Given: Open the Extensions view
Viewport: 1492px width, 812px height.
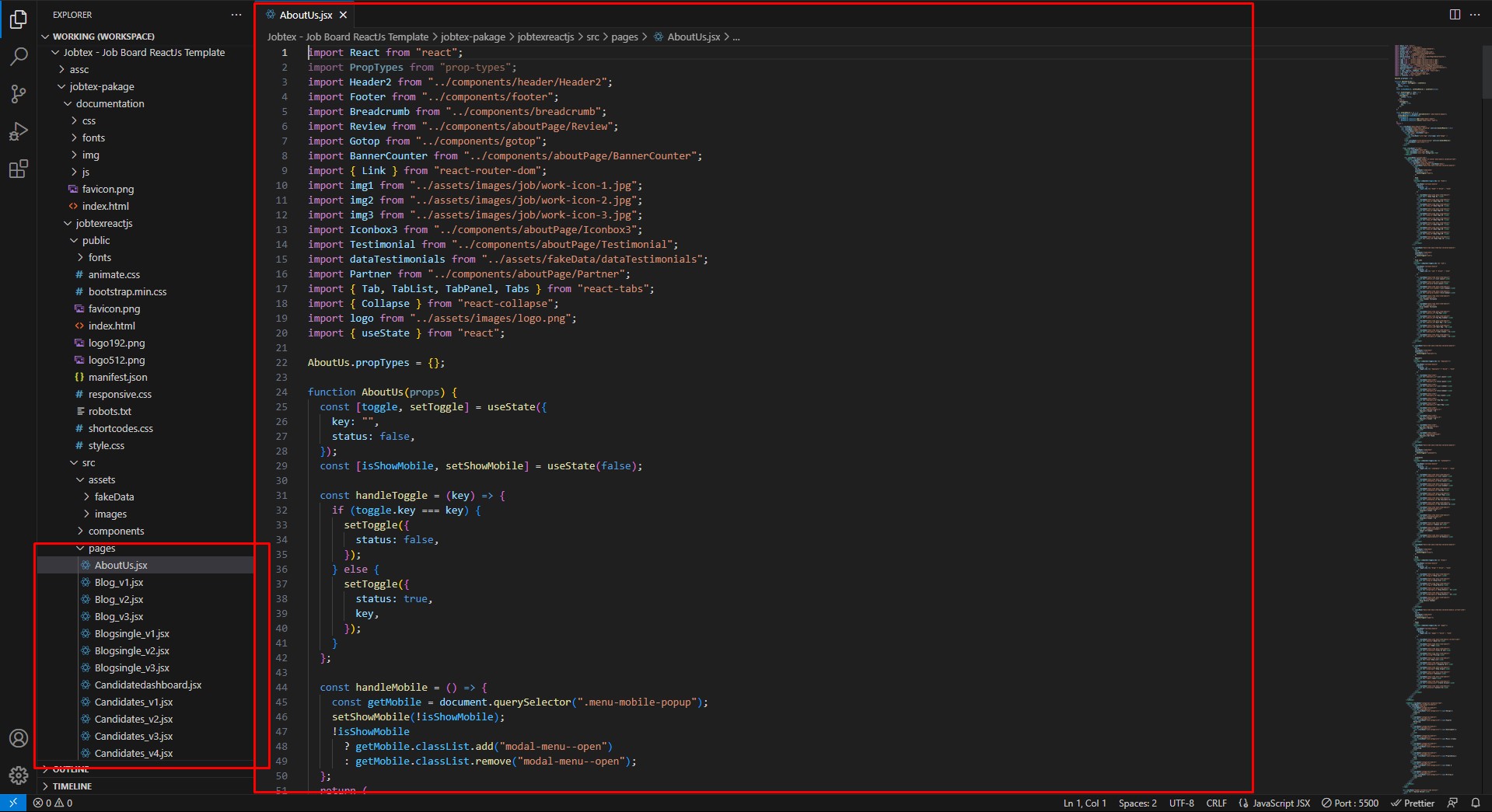Looking at the screenshot, I should pos(19,169).
